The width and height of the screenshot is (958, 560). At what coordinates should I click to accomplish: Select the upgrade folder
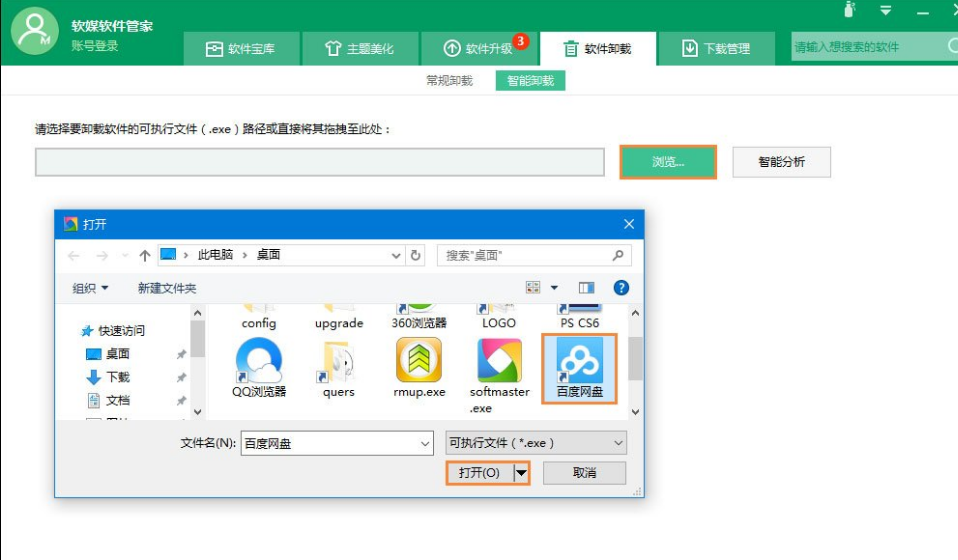pos(339,317)
